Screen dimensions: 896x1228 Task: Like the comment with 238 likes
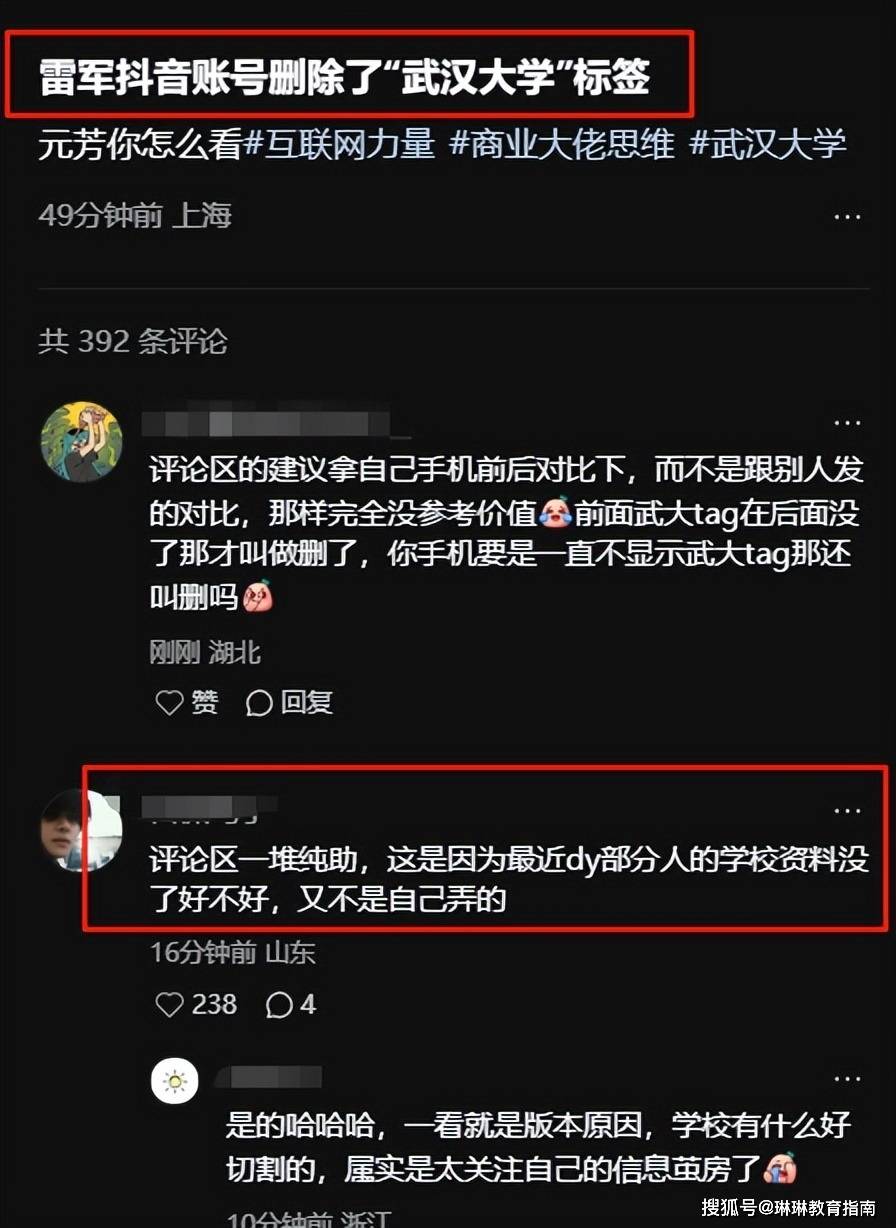pos(197,1004)
